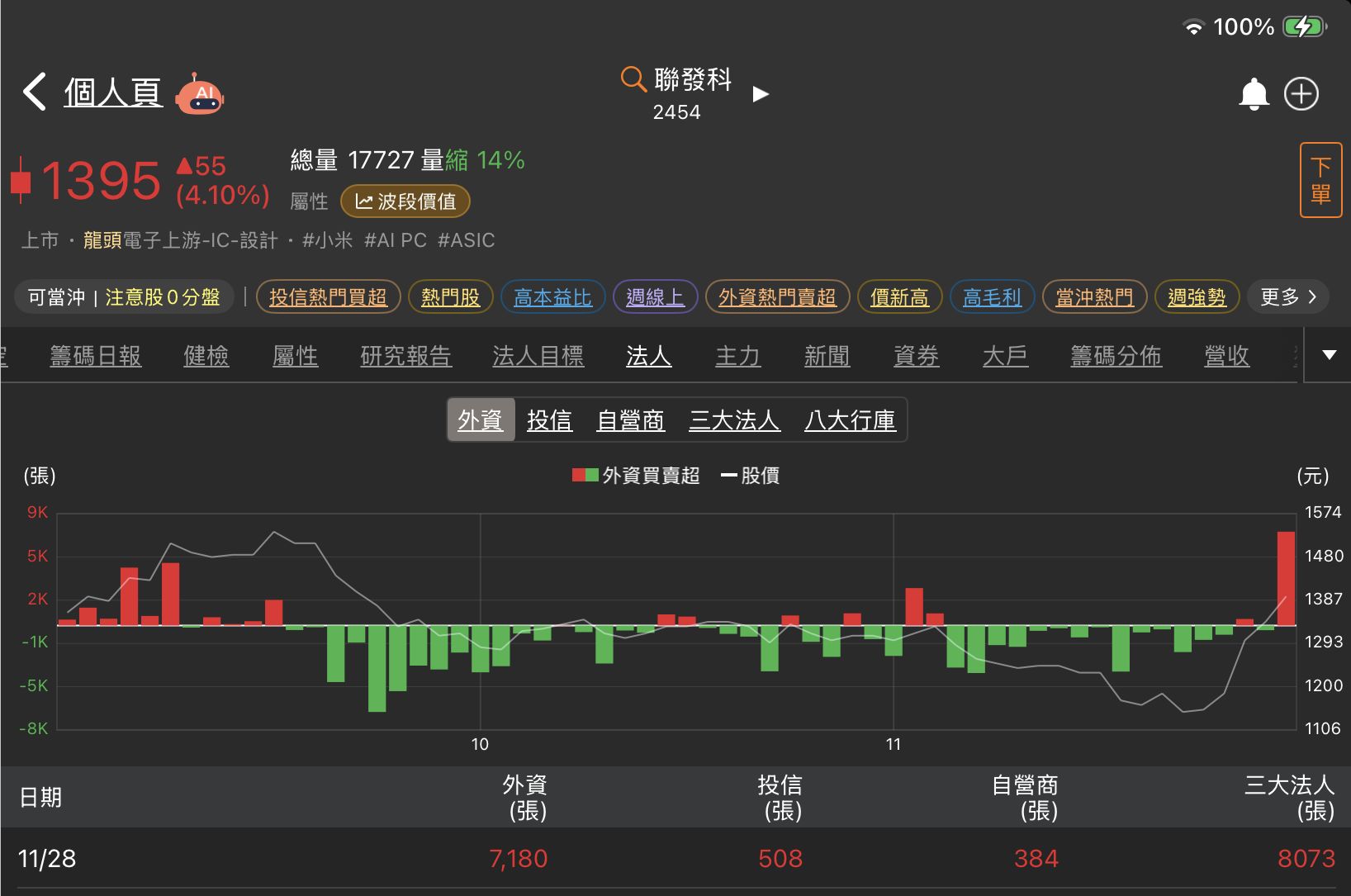Open the 注意股 0分盤 link
Image resolution: width=1351 pixels, height=896 pixels.
164,297
